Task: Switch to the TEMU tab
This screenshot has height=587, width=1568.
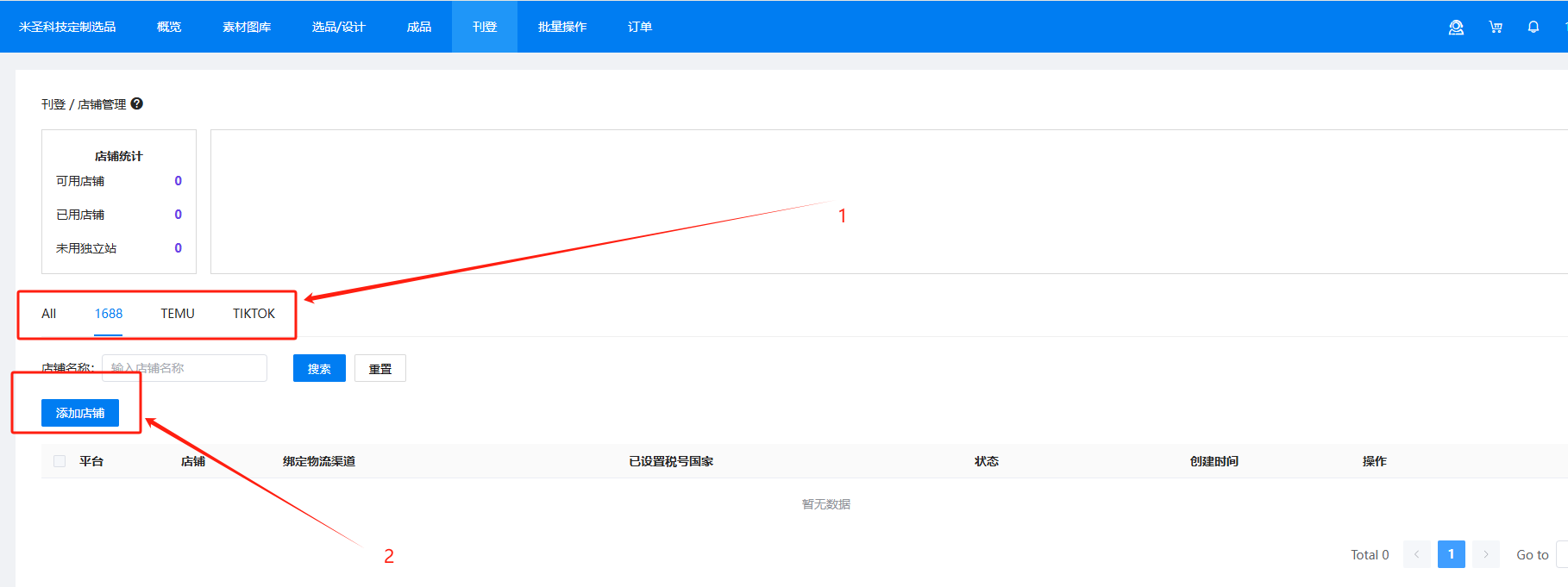Action: [178, 314]
